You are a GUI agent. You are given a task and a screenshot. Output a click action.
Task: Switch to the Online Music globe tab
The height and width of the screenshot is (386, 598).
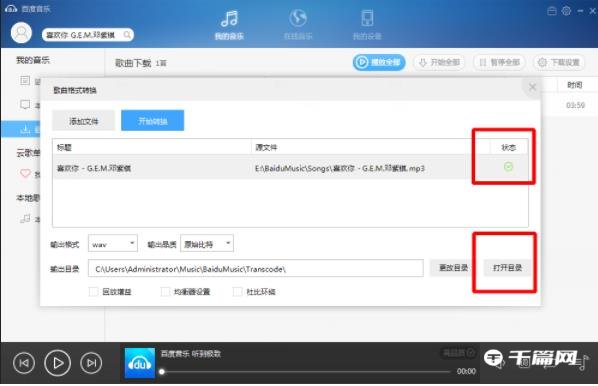[298, 24]
